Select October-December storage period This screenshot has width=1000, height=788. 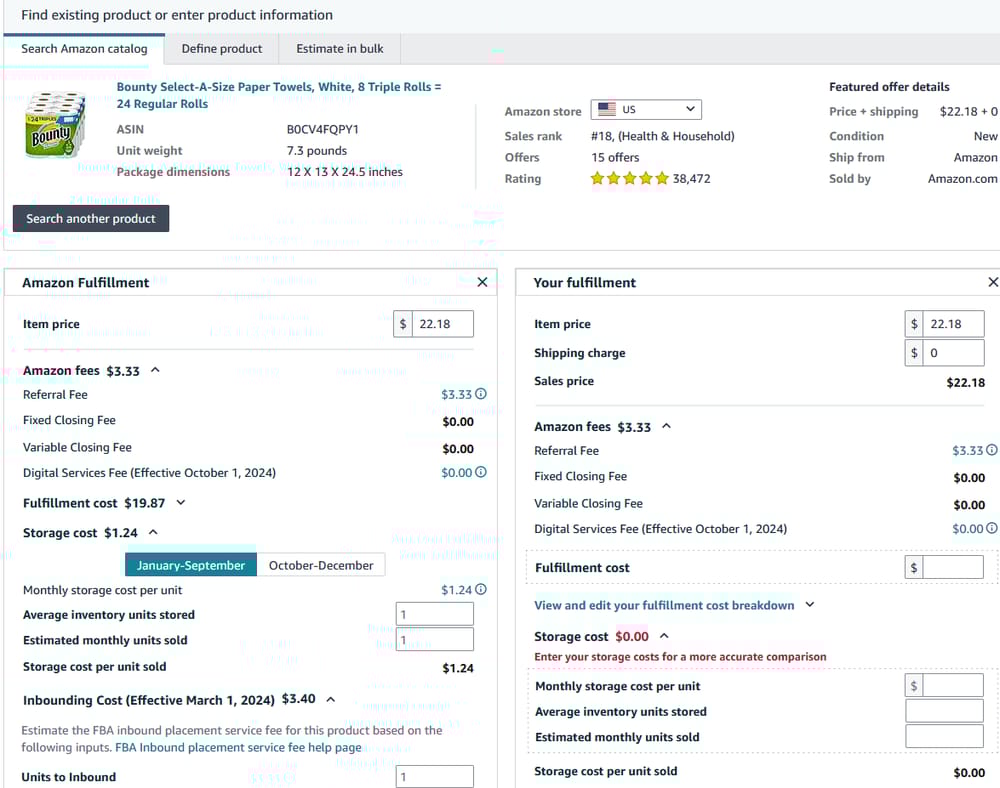pyautogui.click(x=321, y=565)
